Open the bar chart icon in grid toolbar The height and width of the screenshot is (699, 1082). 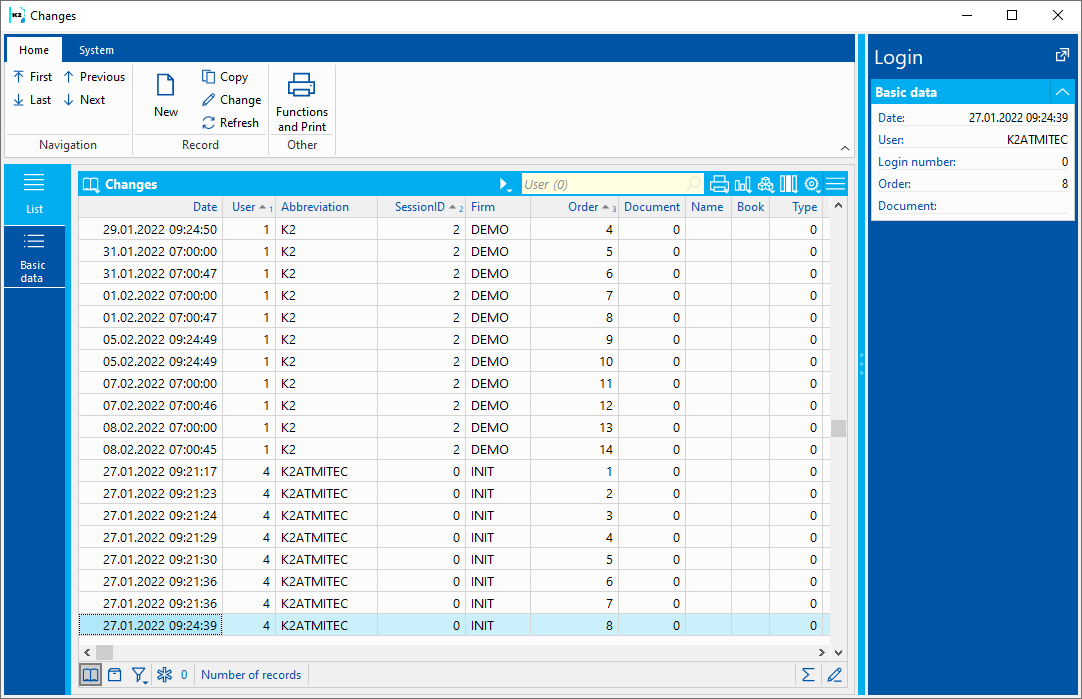pyautogui.click(x=743, y=184)
